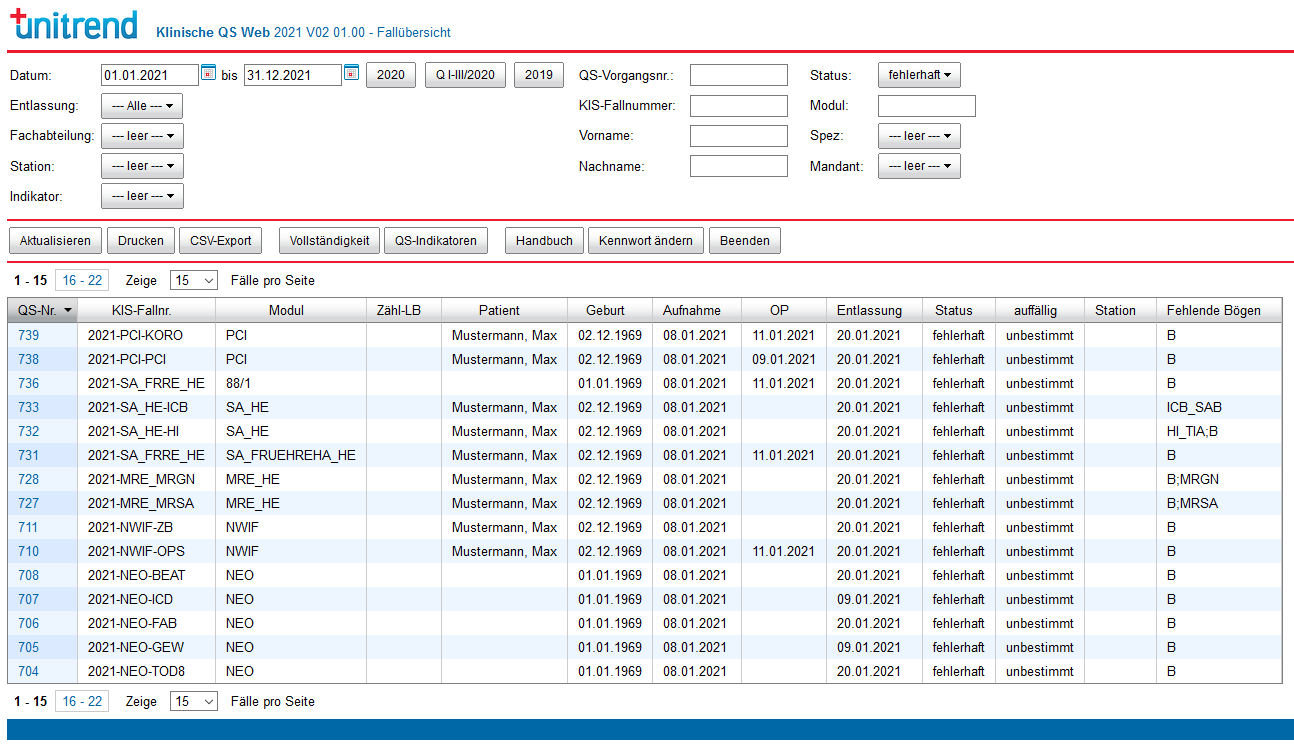
Task: Click the Beenden button
Action: coord(745,241)
